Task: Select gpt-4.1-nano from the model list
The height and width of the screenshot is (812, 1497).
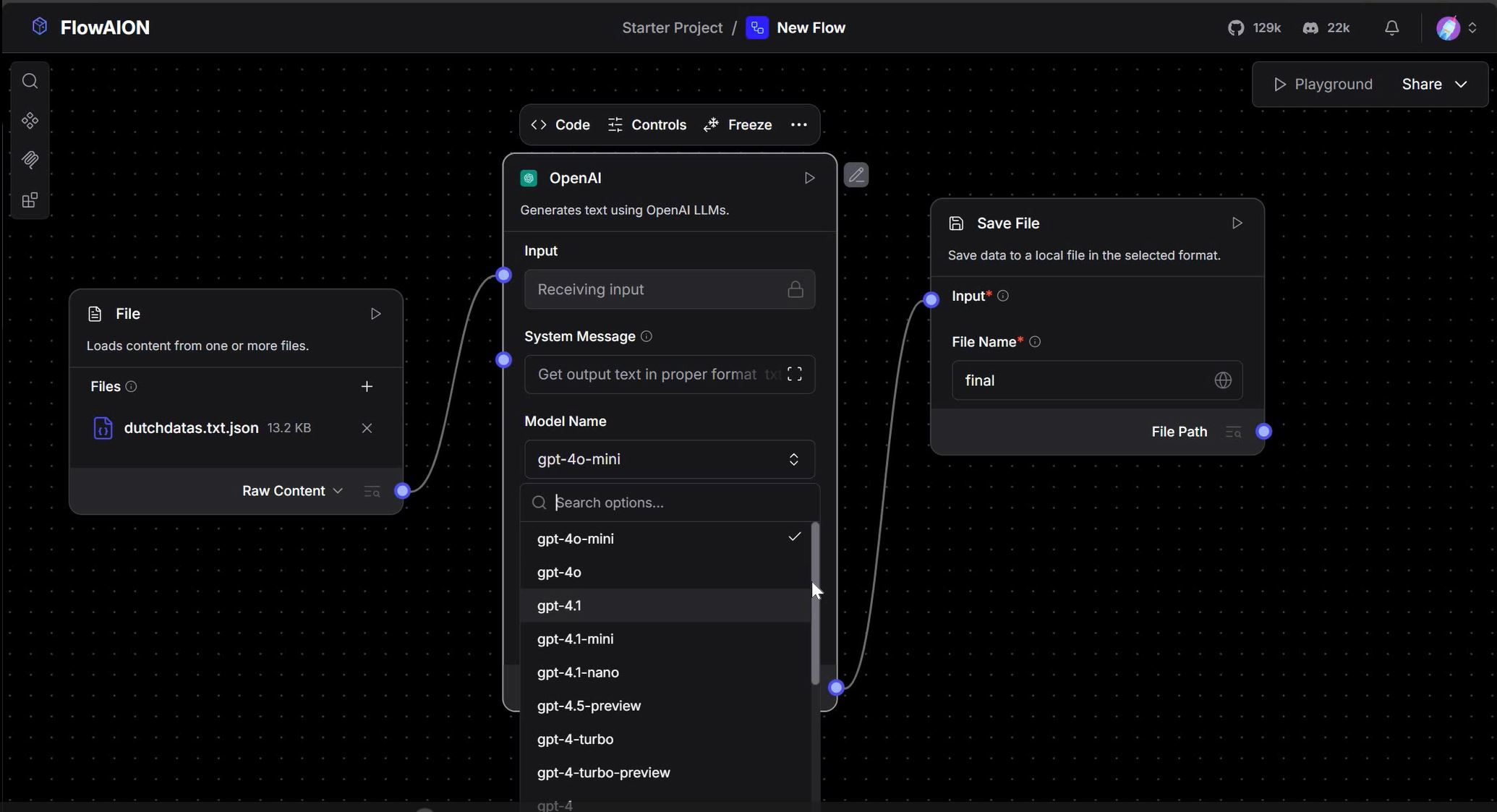Action: tap(665, 672)
